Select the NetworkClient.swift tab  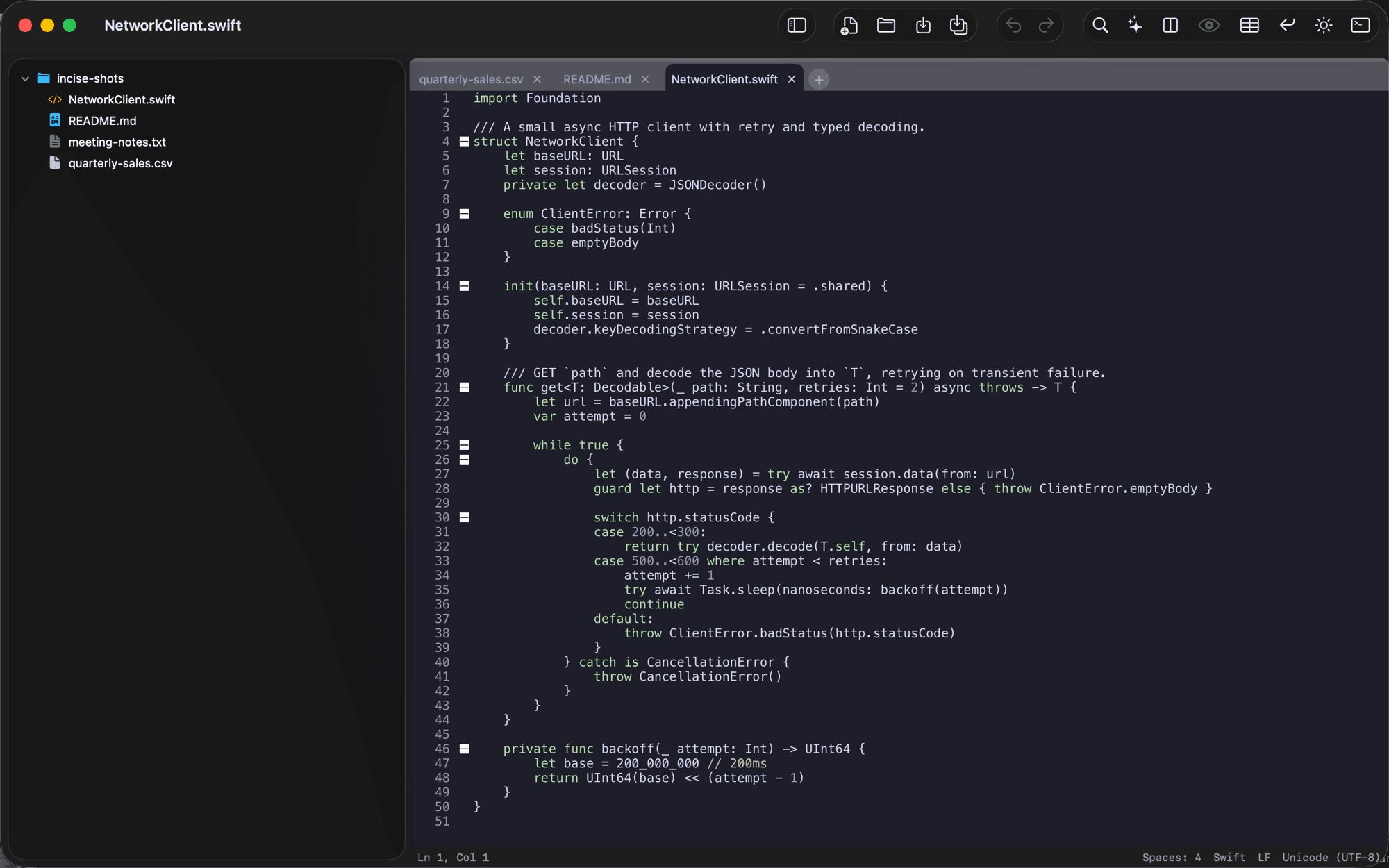pyautogui.click(x=724, y=79)
